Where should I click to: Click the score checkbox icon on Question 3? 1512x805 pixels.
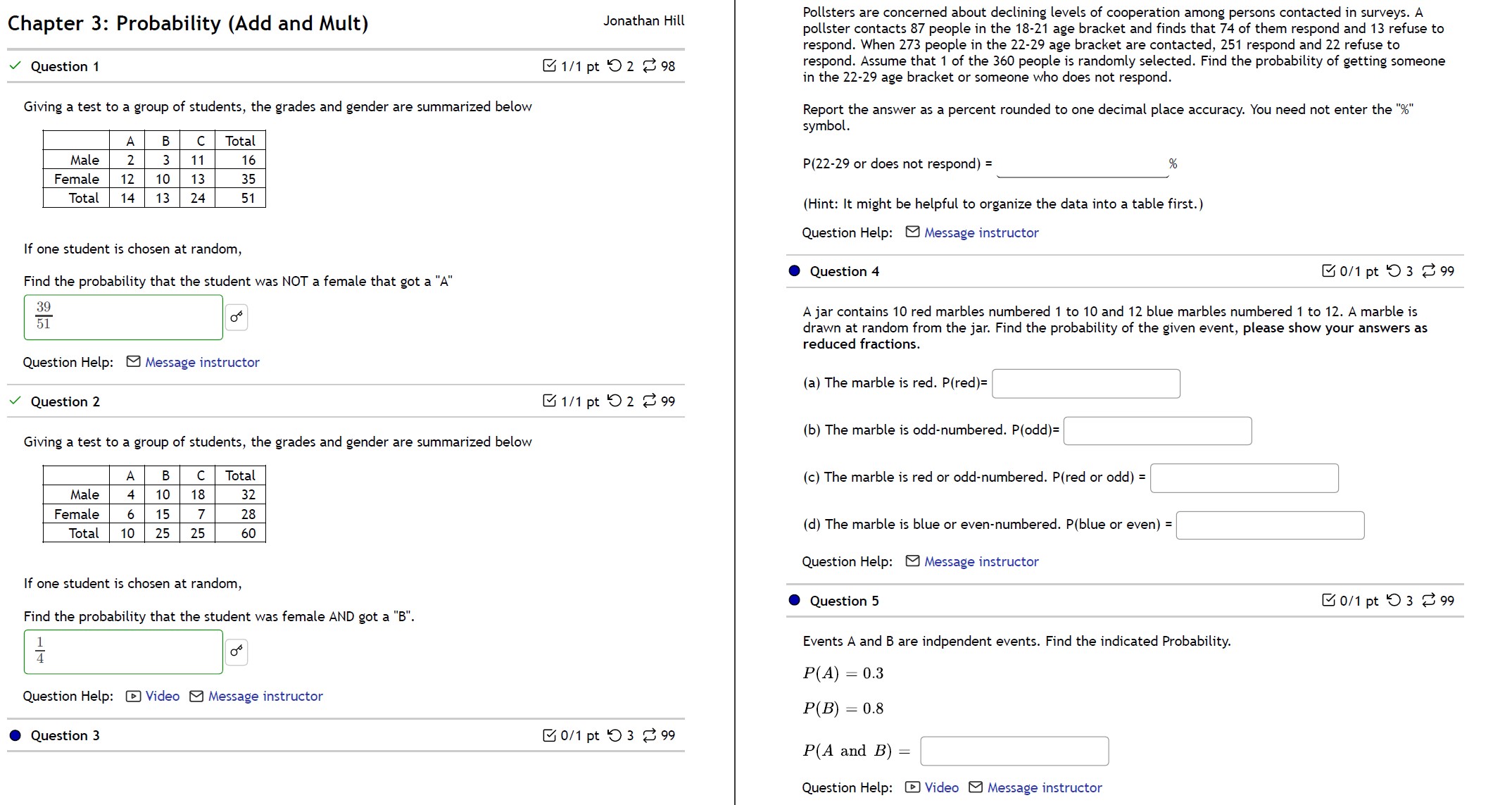[550, 735]
